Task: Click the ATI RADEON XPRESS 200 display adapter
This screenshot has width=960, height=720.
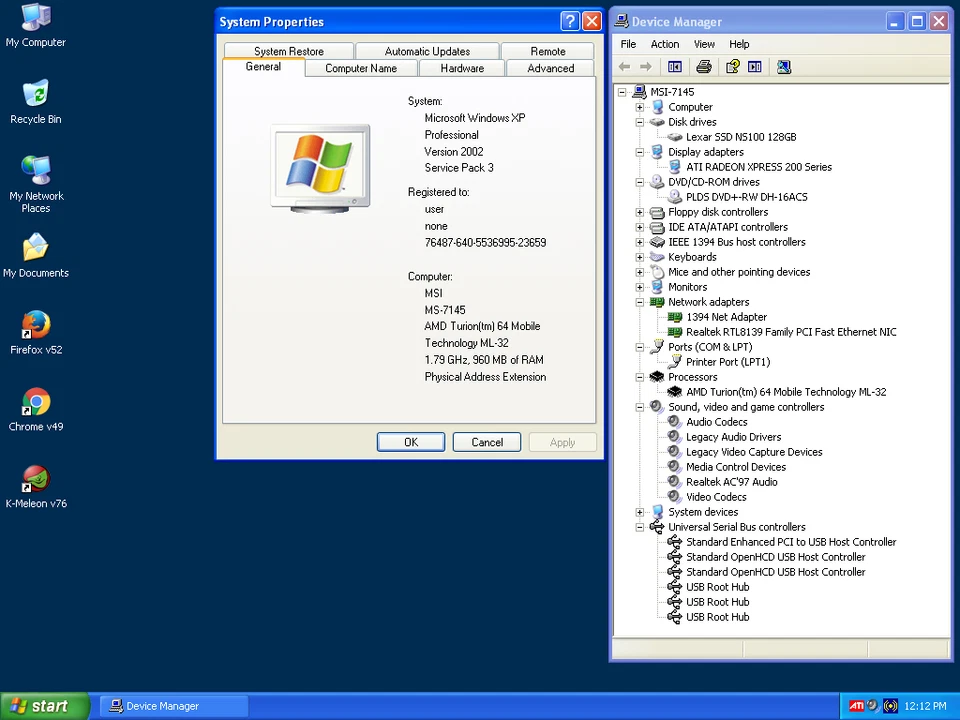Action: pyautogui.click(x=758, y=167)
